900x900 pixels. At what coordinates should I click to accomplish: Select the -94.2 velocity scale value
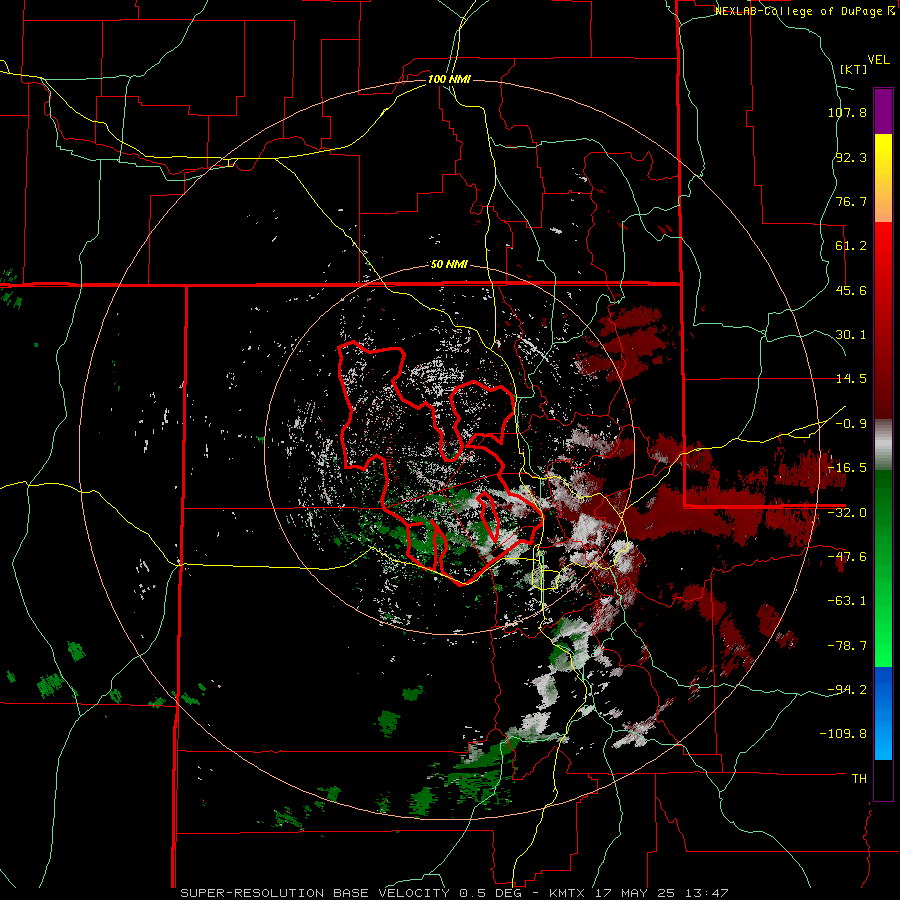click(x=847, y=689)
